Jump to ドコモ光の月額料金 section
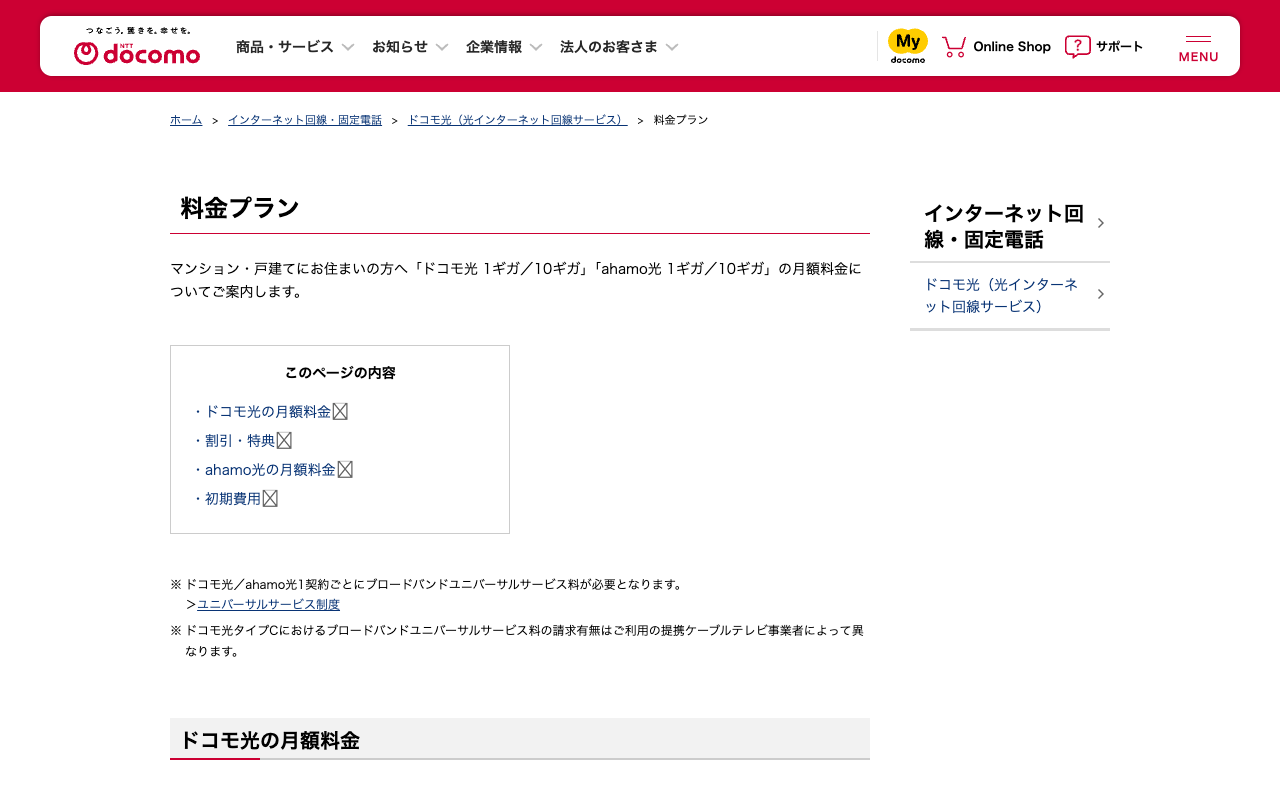The height and width of the screenshot is (800, 1280). point(268,411)
